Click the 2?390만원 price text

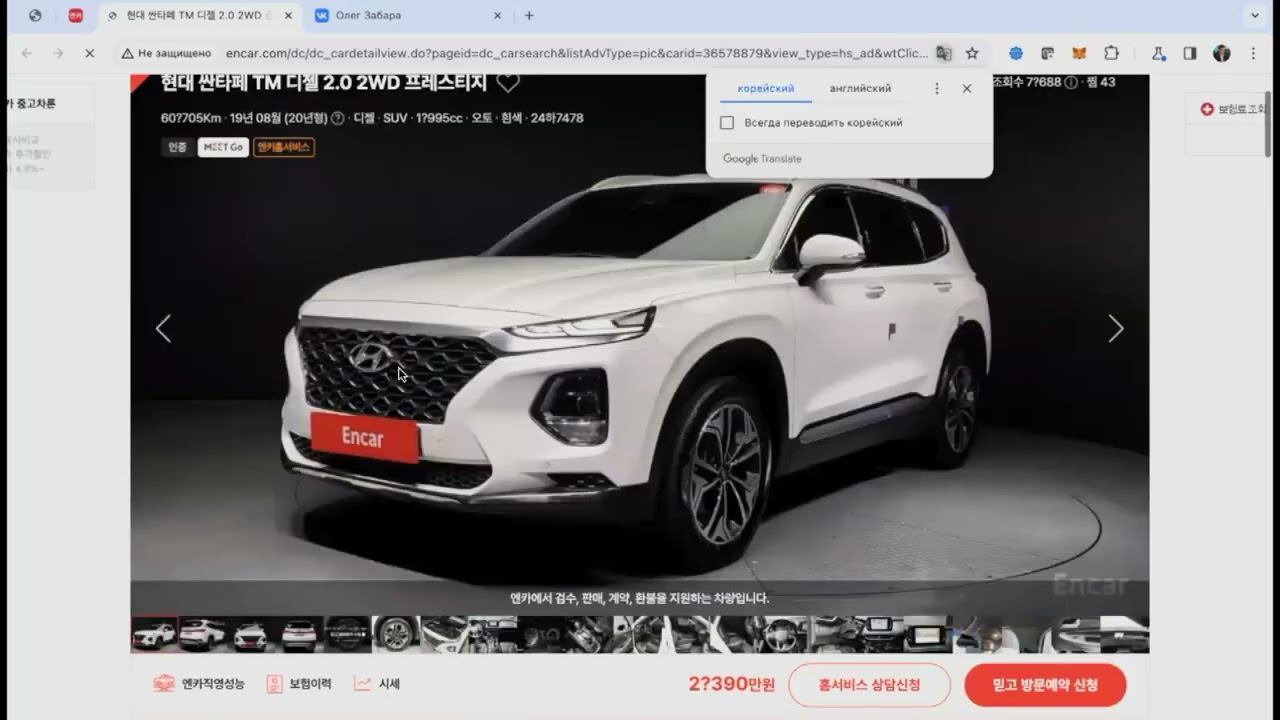[731, 684]
